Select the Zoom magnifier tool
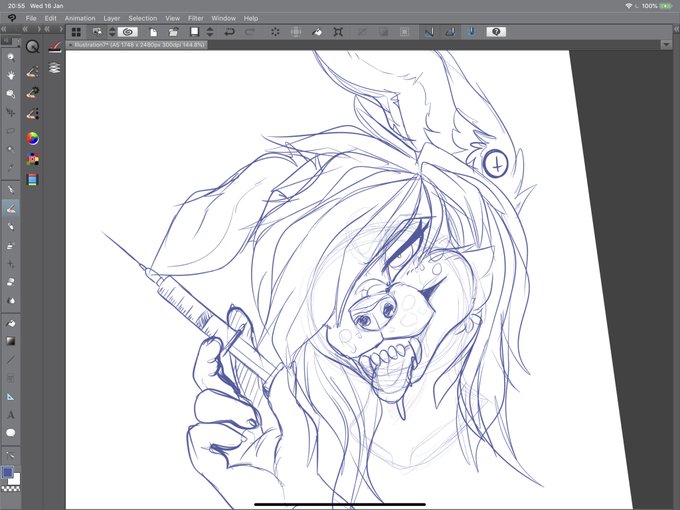Viewport: 680px width, 510px height. (11, 57)
